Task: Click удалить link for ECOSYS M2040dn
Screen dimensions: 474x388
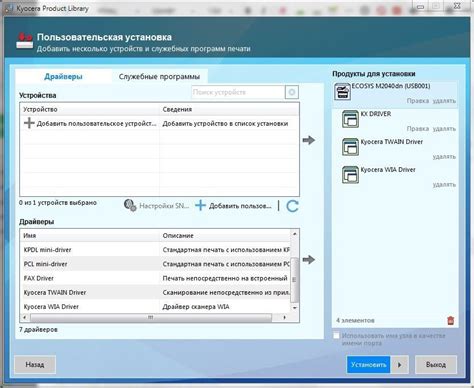Action: (x=444, y=101)
